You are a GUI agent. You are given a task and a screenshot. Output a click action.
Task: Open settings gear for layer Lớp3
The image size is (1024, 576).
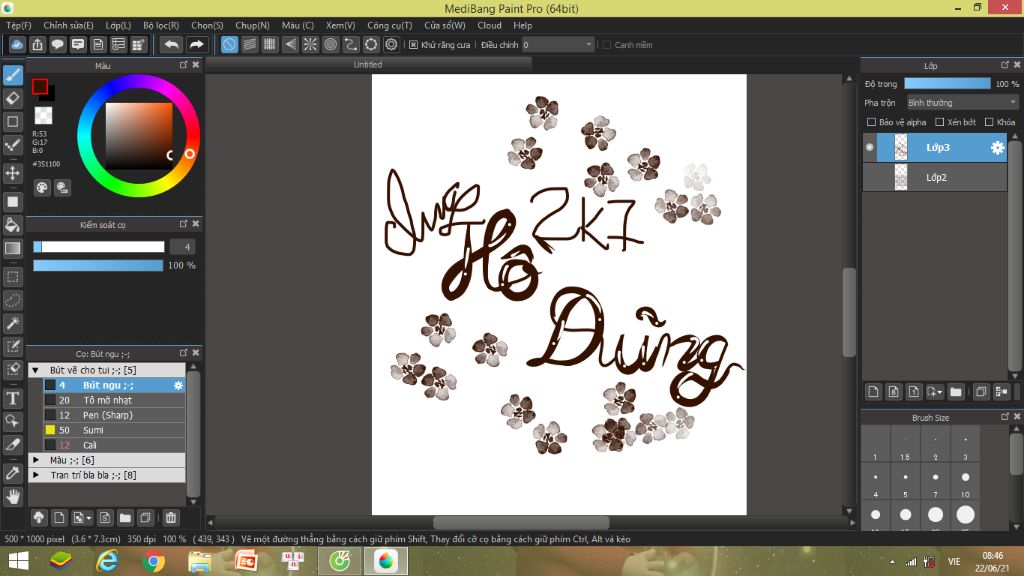(997, 148)
